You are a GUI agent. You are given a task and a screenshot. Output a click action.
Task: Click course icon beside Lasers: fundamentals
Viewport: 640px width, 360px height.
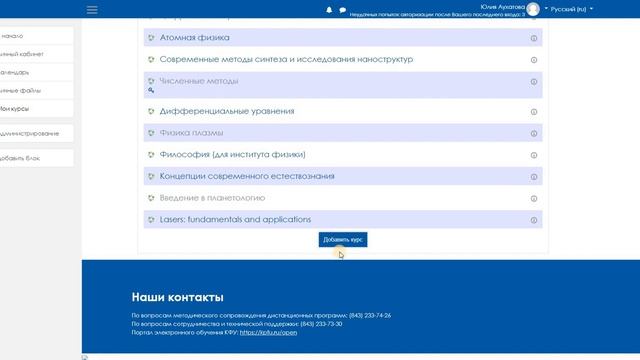[151, 220]
